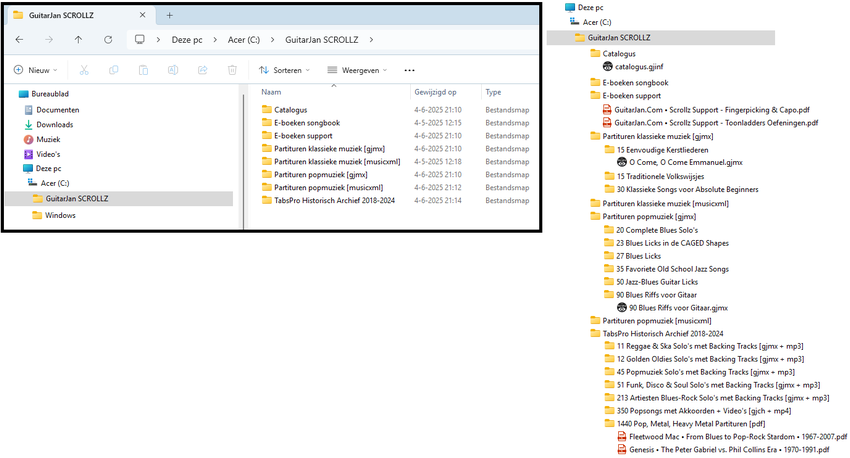Select Acer (C:) in navigation pane
850x458 pixels.
[x=49, y=183]
